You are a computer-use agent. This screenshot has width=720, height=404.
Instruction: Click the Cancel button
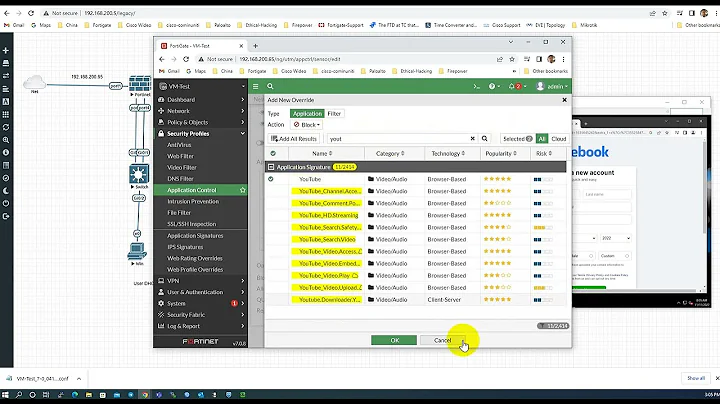point(443,340)
